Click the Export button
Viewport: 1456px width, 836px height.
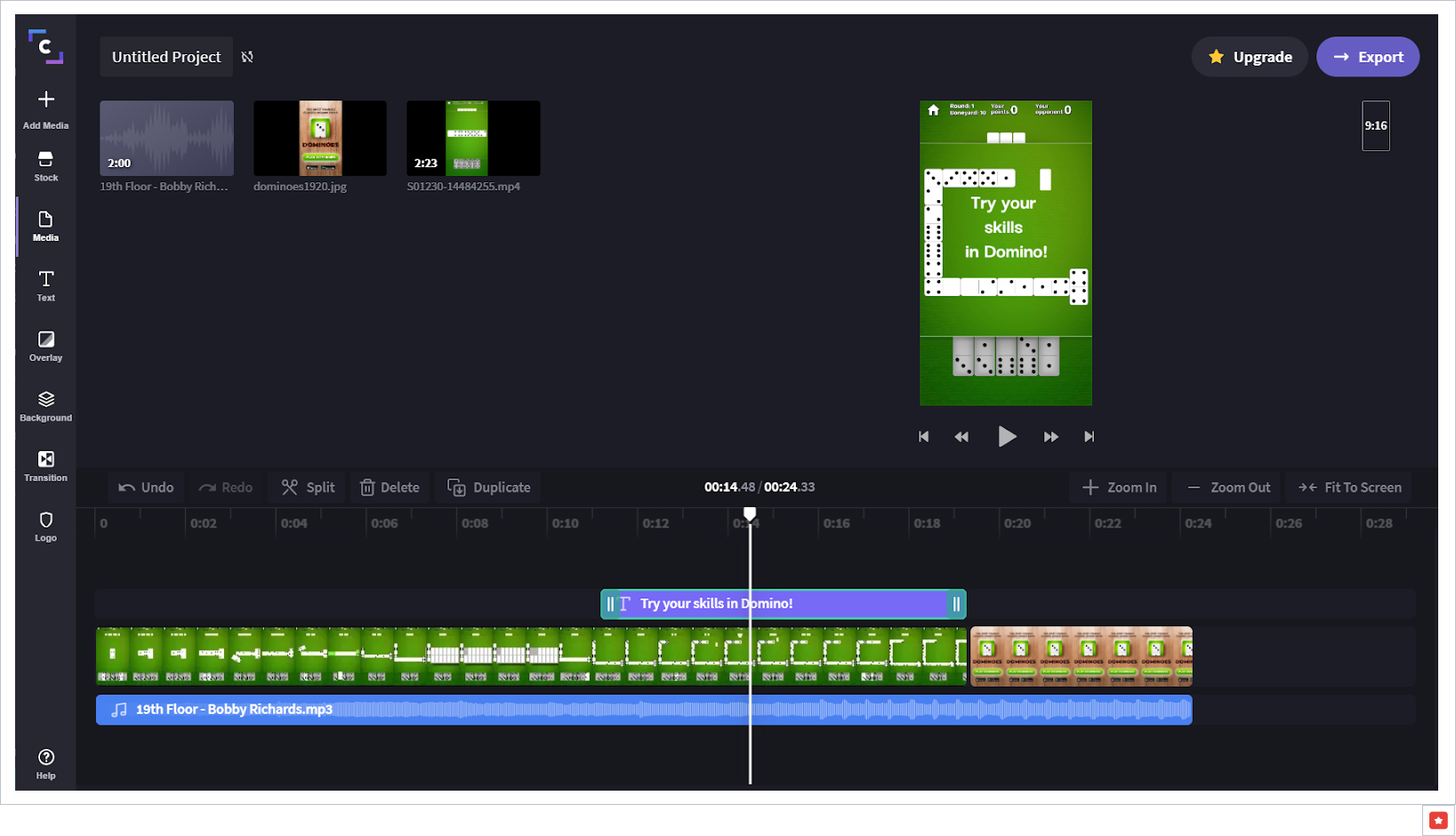1367,57
